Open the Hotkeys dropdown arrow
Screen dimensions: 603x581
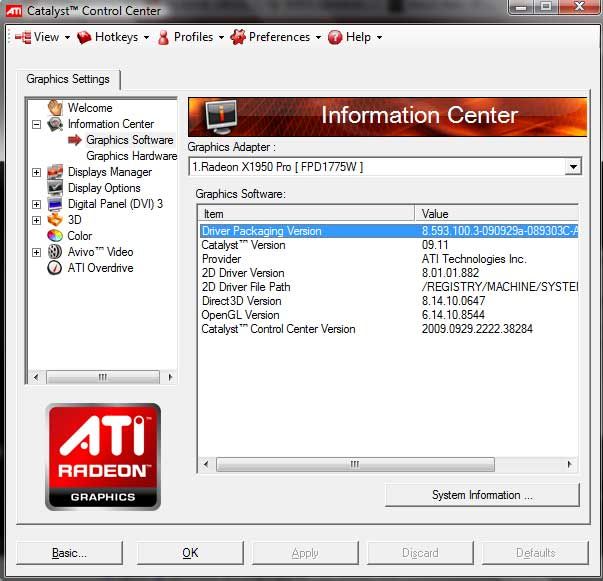(x=147, y=38)
